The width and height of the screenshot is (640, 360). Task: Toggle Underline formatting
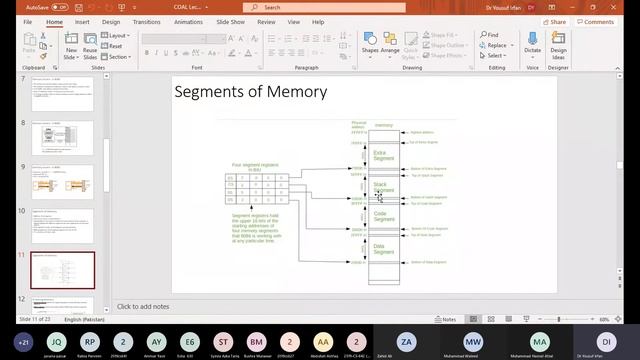coord(166,53)
